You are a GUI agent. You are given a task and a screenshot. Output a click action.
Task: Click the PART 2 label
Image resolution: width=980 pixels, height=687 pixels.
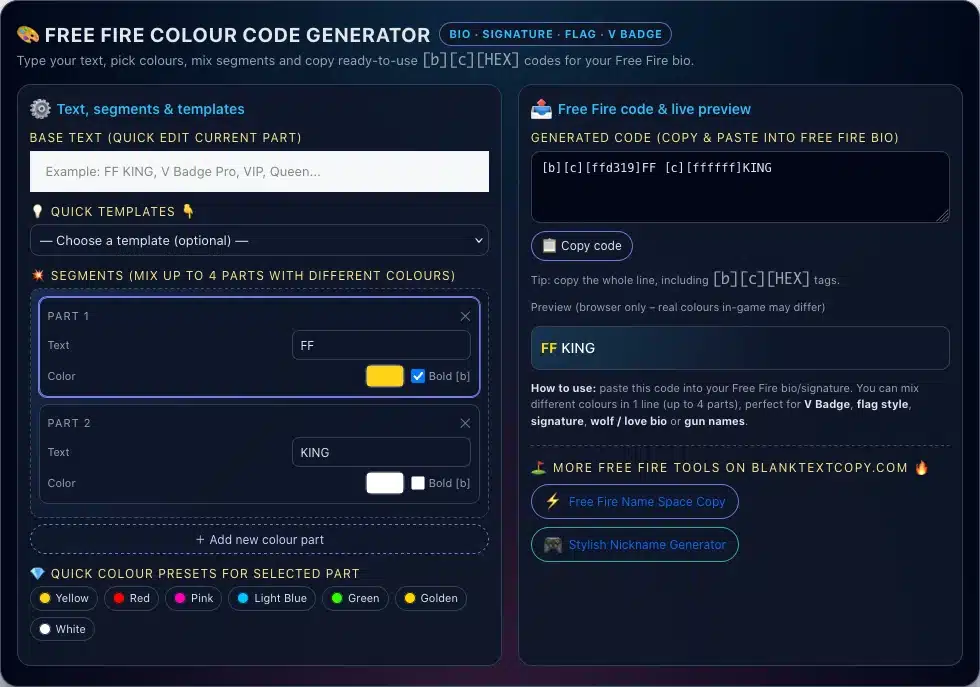(x=69, y=423)
